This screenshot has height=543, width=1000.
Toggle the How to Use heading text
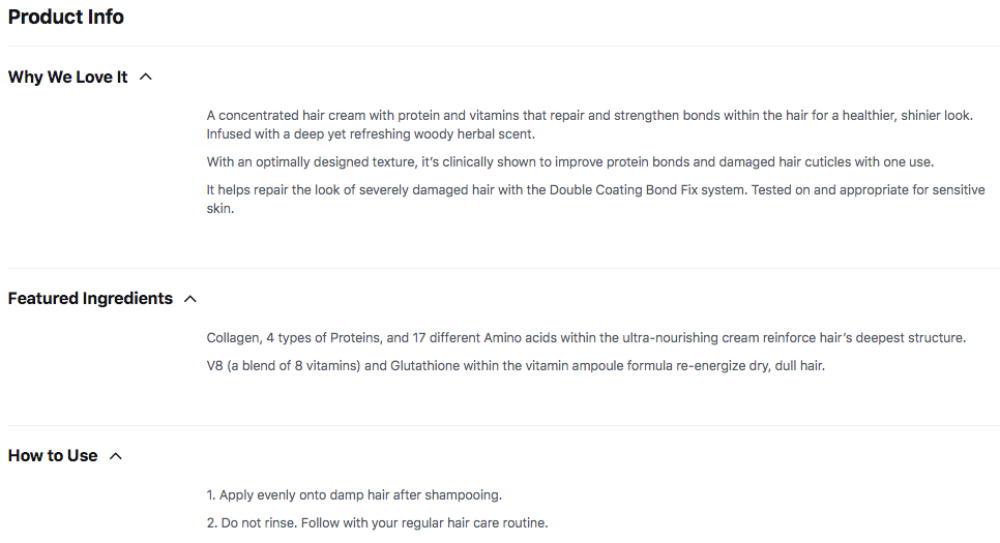pos(52,456)
